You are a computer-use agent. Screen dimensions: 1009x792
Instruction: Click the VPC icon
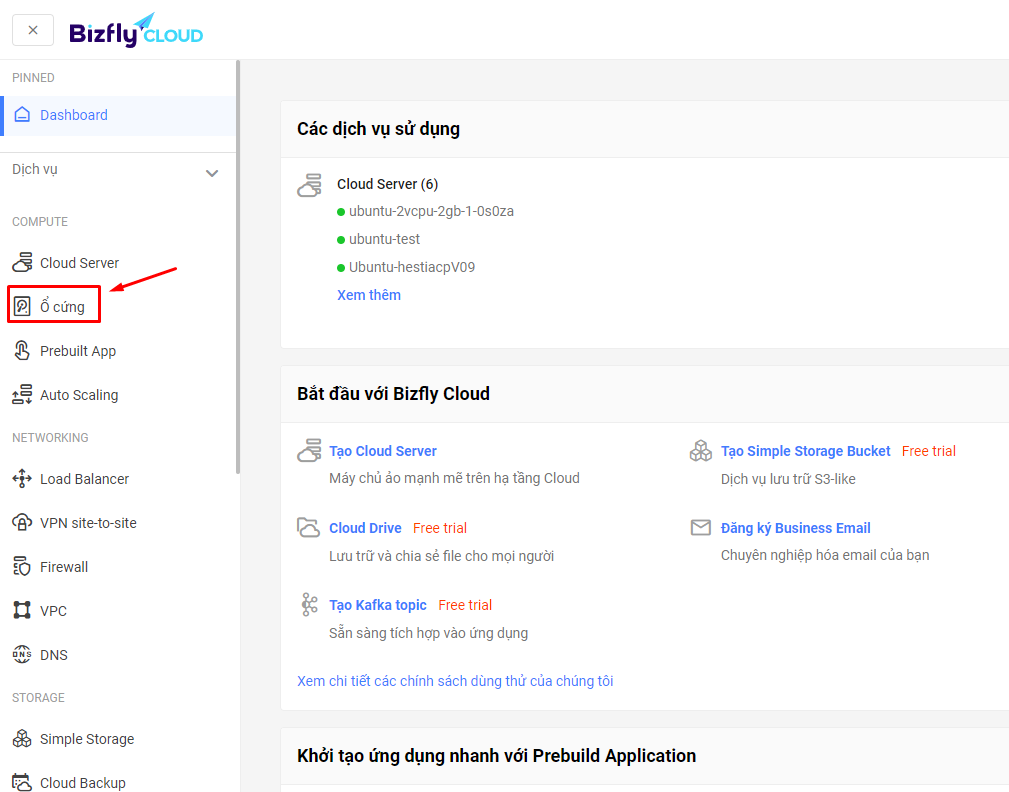pyautogui.click(x=22, y=610)
